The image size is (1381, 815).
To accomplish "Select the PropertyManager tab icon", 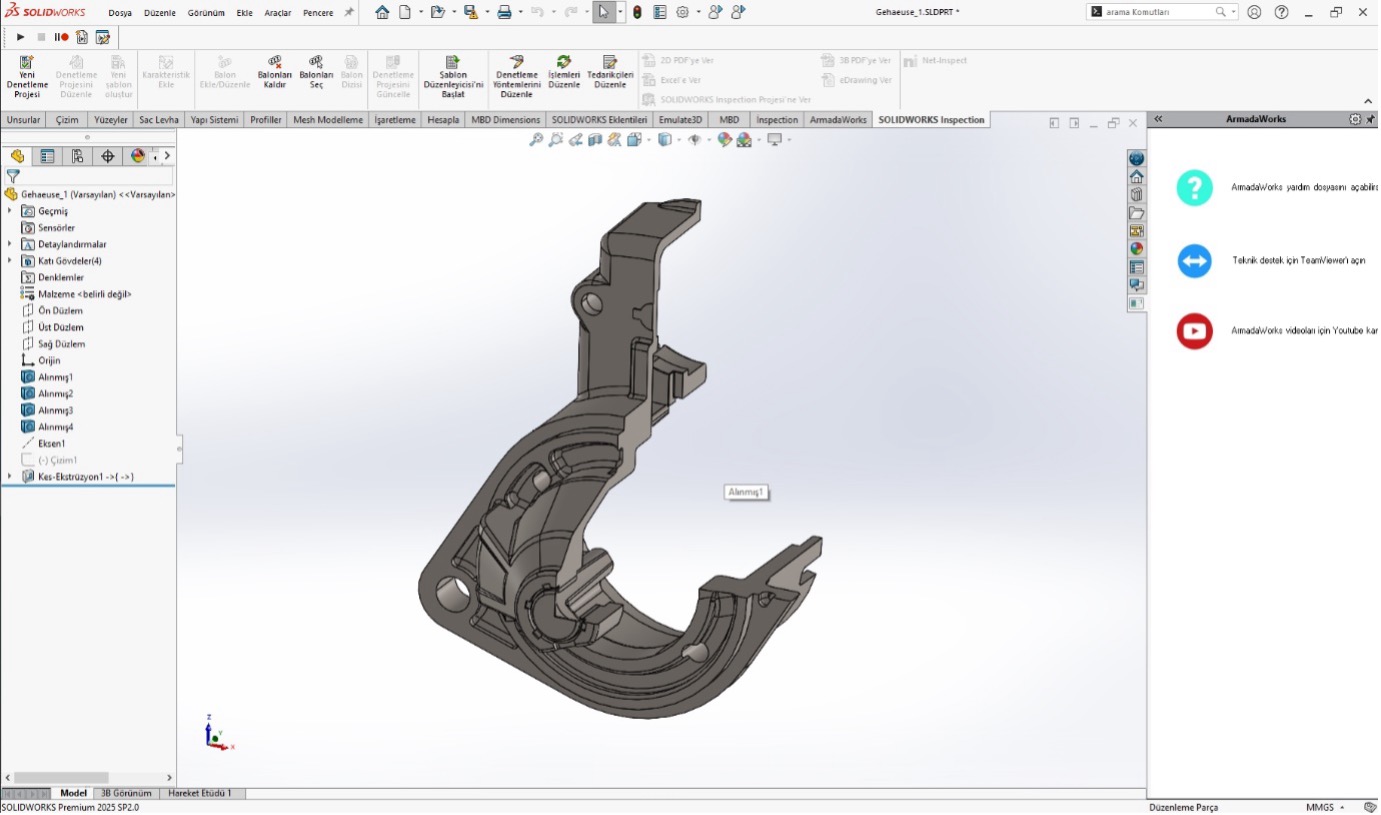I will click(x=47, y=156).
